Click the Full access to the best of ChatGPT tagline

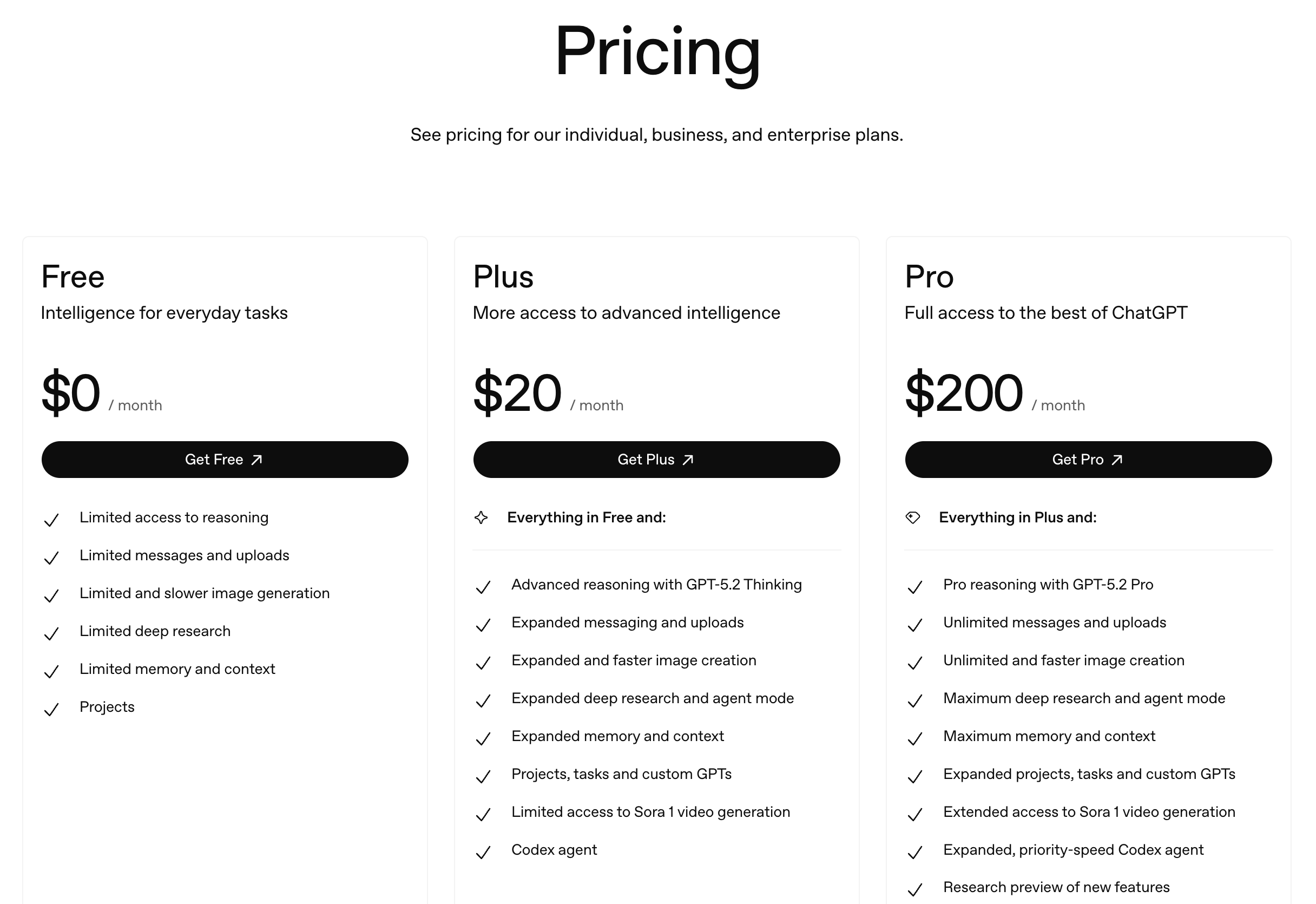pos(1045,313)
